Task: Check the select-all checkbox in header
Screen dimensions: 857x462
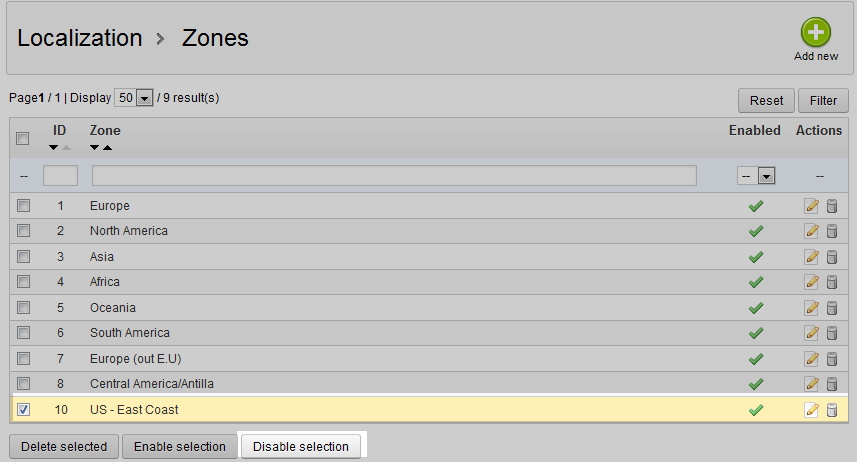Action: (23, 139)
